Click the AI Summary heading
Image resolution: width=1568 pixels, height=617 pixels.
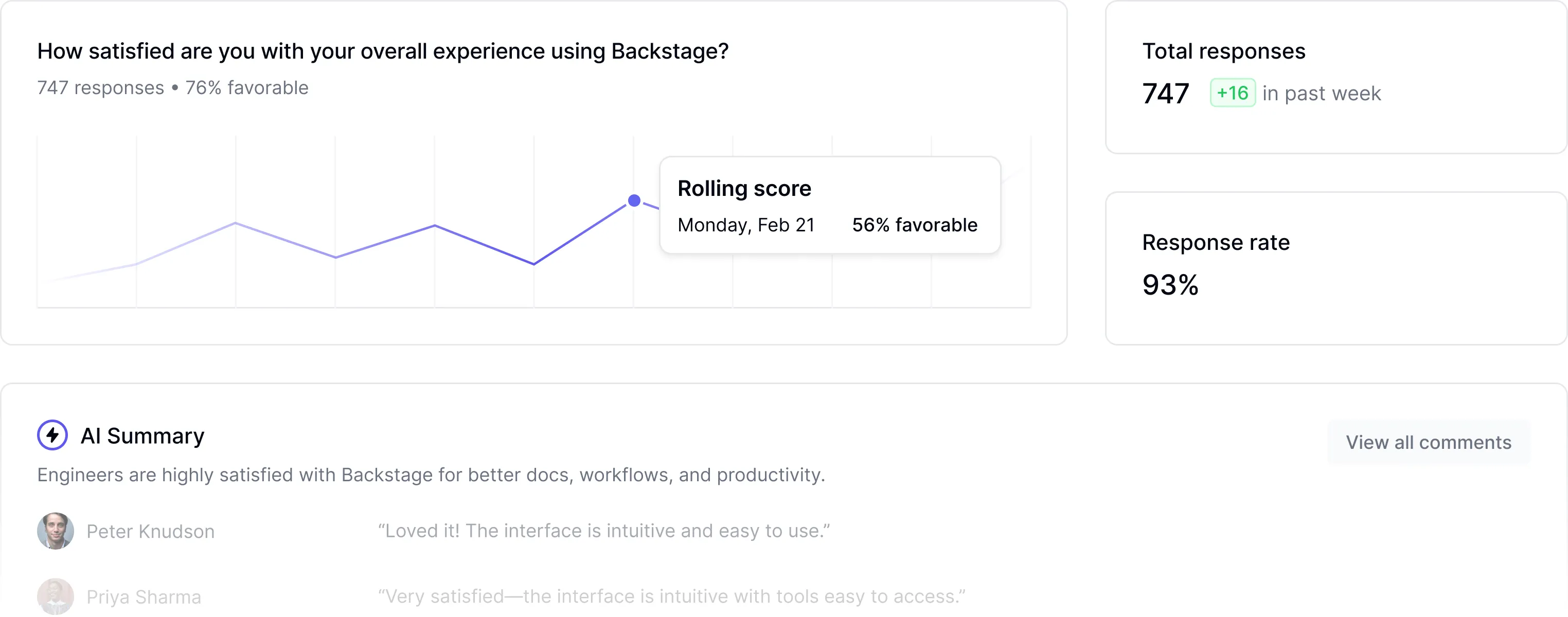pos(143,435)
